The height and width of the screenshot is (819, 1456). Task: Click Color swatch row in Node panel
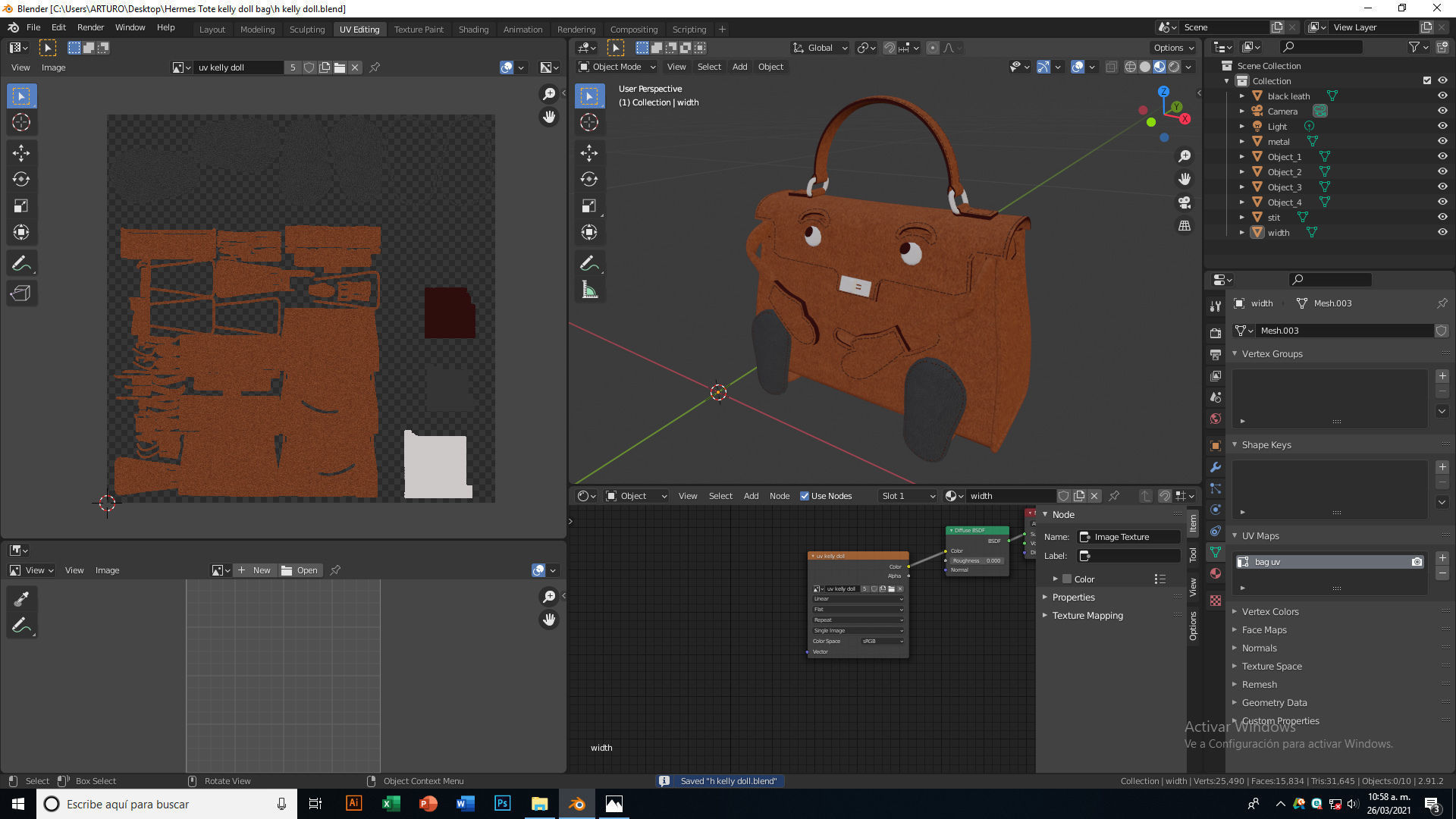pos(1110,579)
